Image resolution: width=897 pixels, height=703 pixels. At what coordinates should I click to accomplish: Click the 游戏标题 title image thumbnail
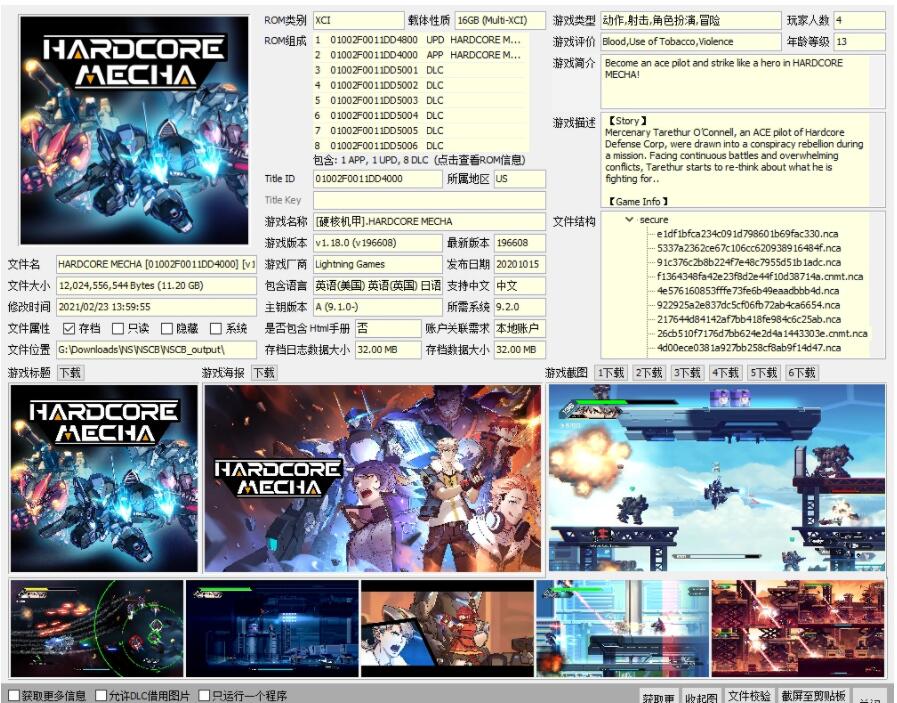[x=104, y=478]
